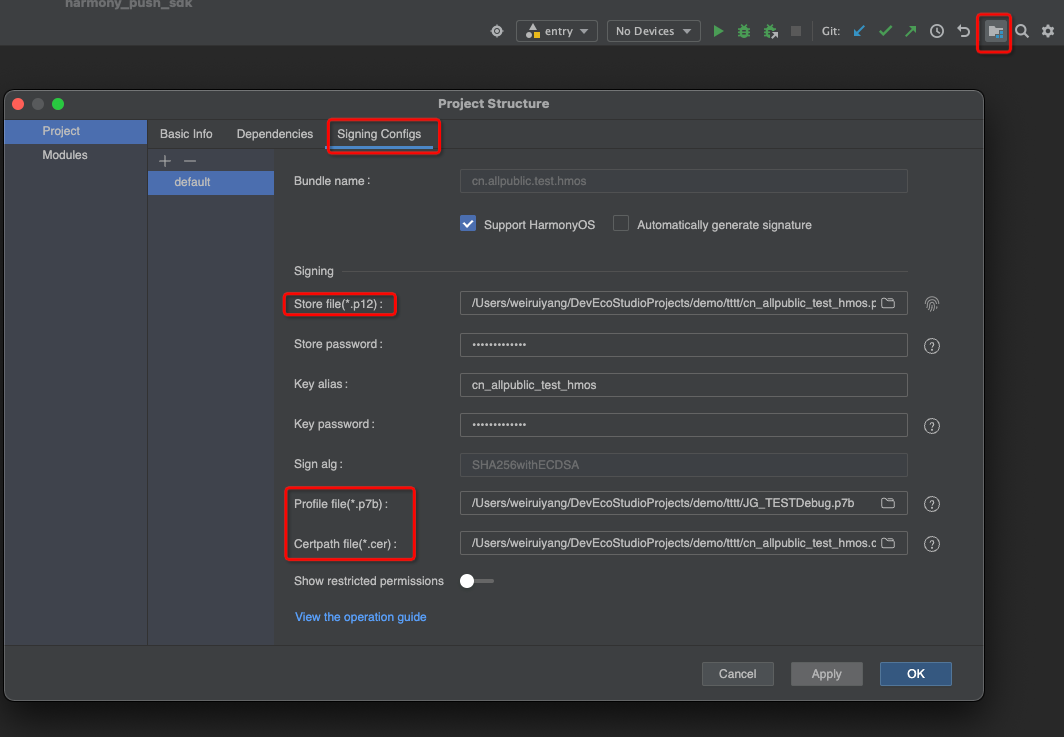Click the Git commit checkmark icon
The image size is (1064, 737).
pyautogui.click(x=885, y=31)
